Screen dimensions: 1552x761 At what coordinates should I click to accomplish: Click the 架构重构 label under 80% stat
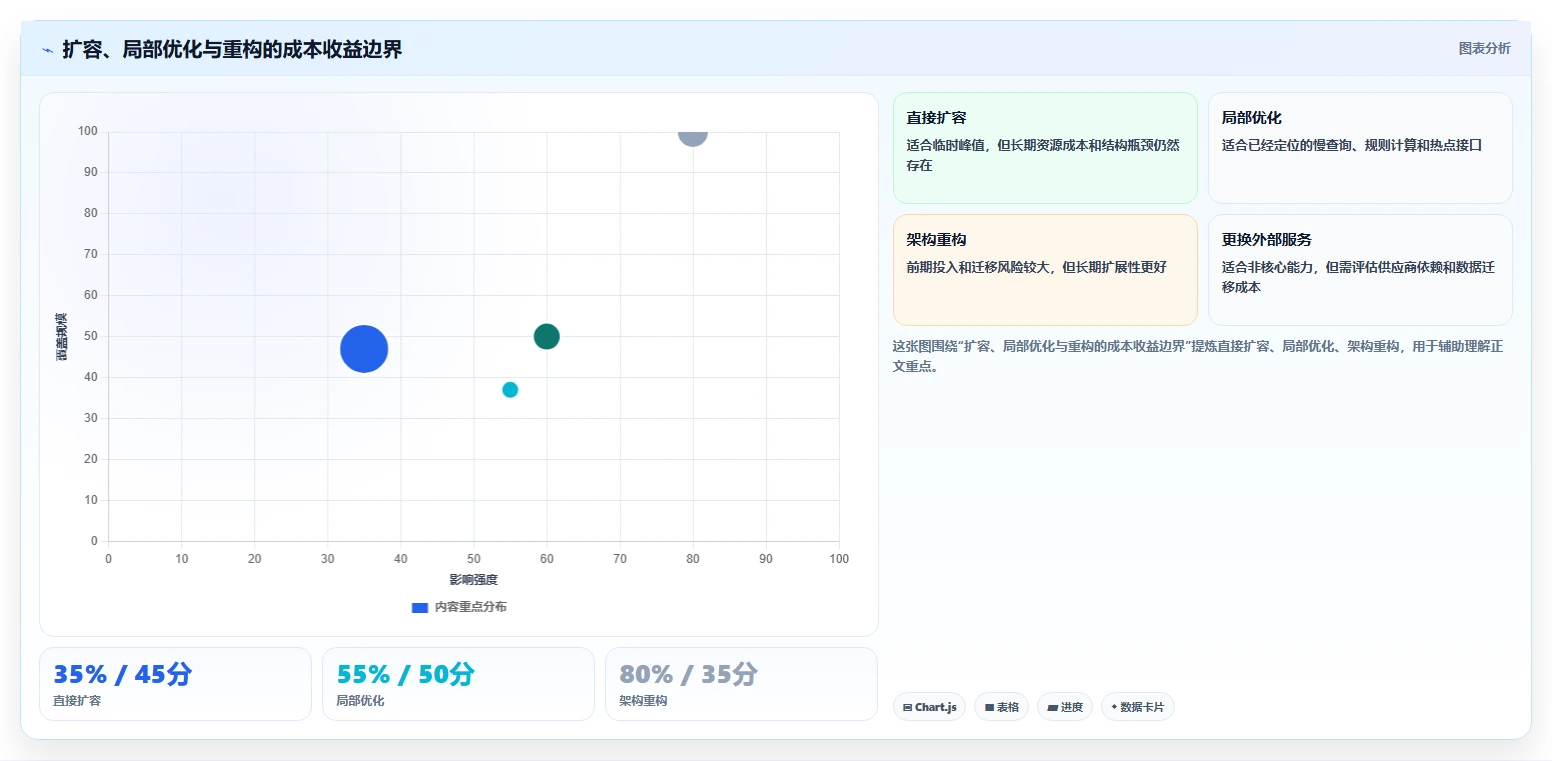click(643, 701)
